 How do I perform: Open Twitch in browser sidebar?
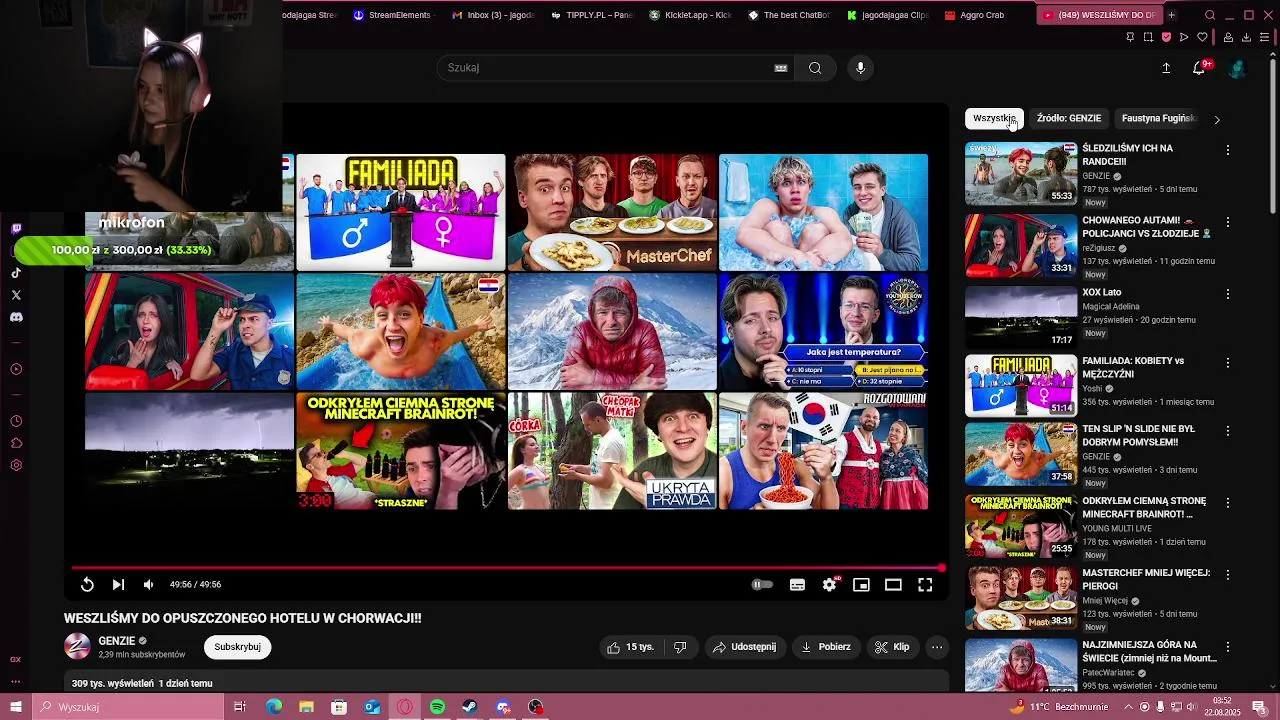coord(16,229)
